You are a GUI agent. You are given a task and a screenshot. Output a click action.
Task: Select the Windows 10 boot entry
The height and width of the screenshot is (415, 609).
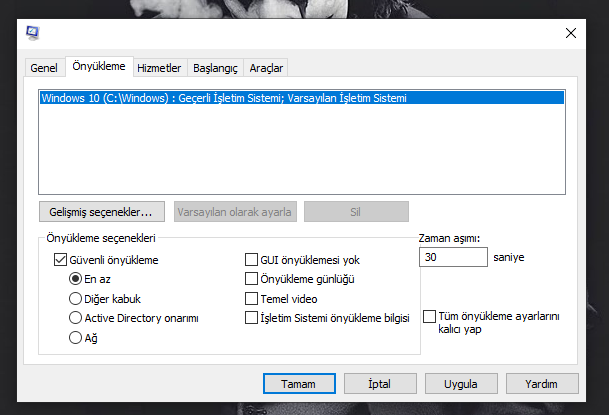pyautogui.click(x=224, y=99)
